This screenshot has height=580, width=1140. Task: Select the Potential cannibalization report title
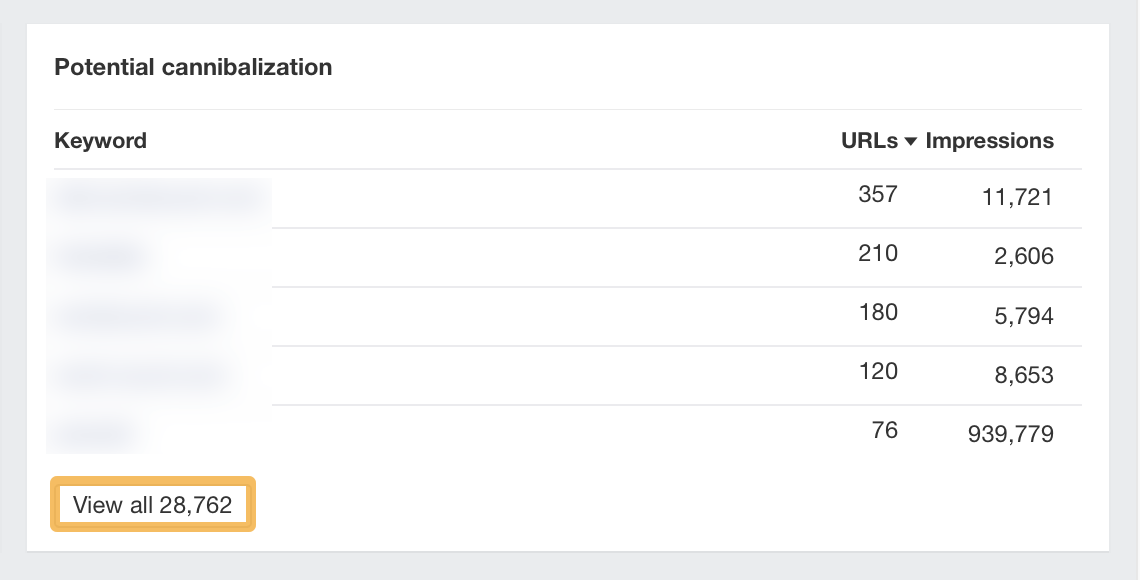(x=194, y=67)
